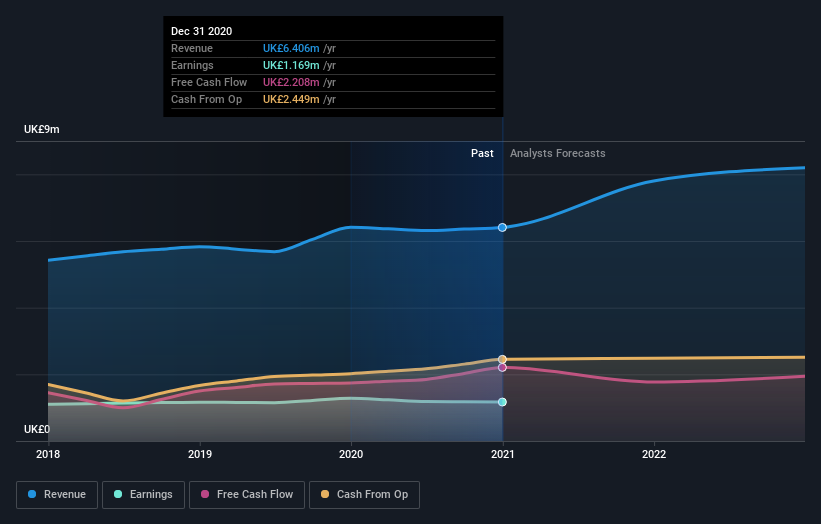Toggle the Revenue legend button
Screen dimensions: 821x524
point(57,495)
